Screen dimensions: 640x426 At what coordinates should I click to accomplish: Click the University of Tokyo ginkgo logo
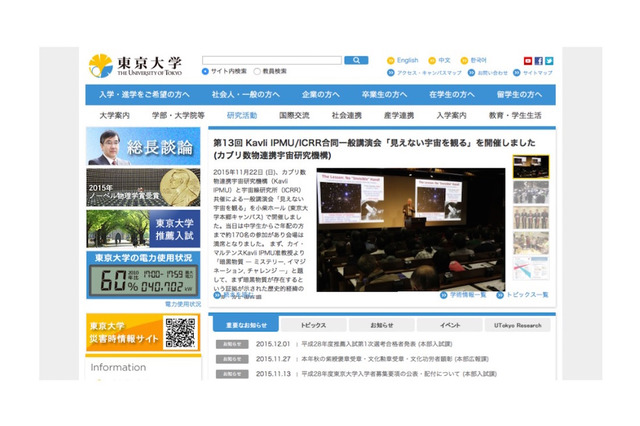coord(100,66)
